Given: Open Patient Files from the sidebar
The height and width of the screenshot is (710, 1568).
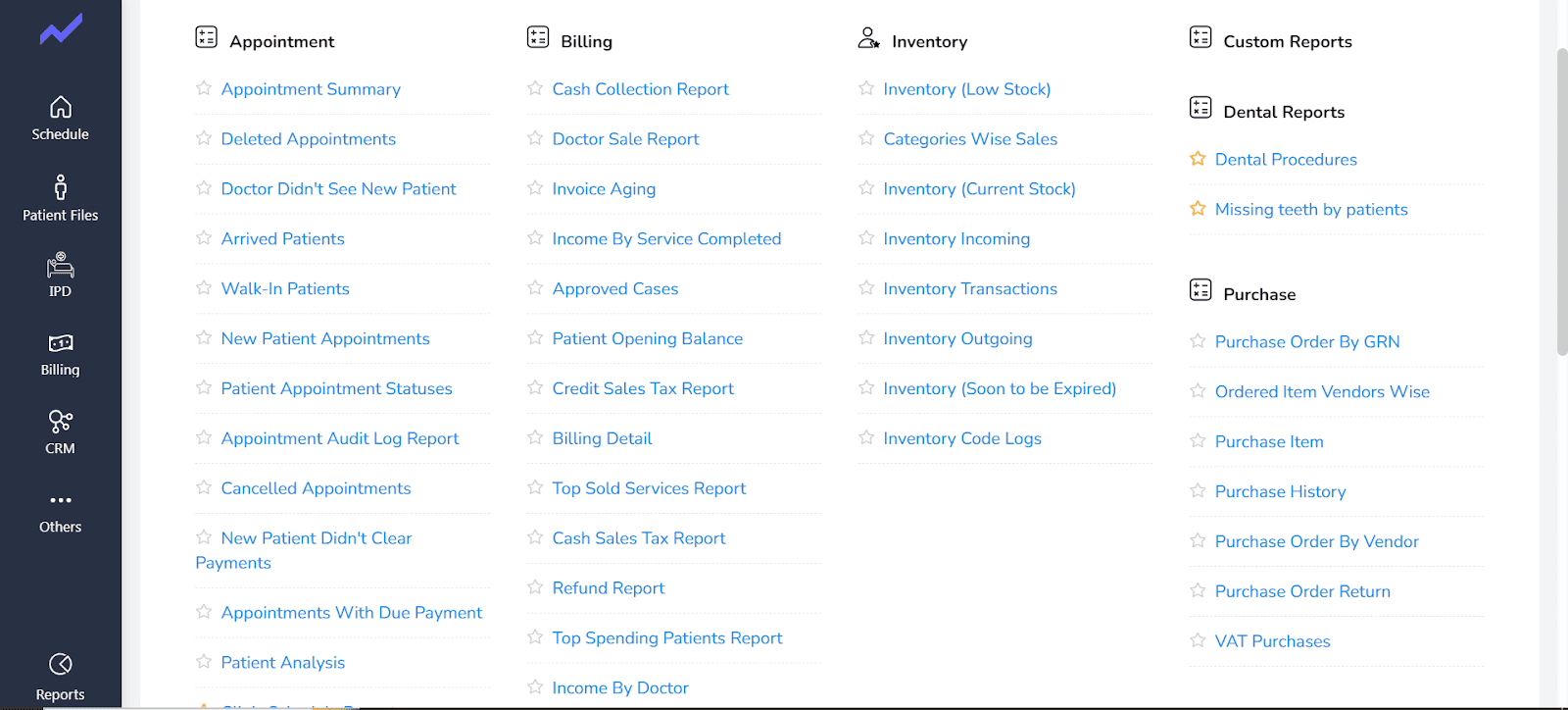Looking at the screenshot, I should tap(60, 188).
